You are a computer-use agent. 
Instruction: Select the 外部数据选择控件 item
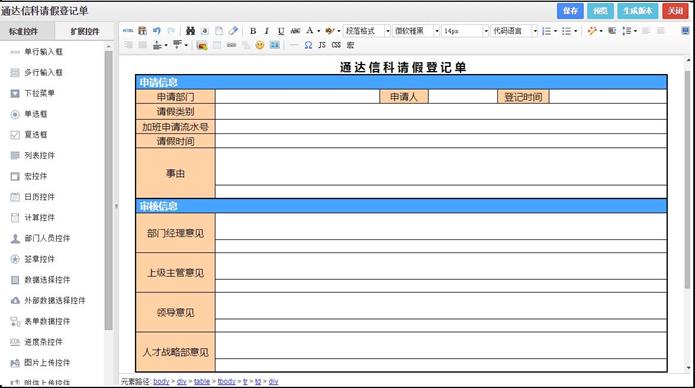pyautogui.click(x=54, y=300)
